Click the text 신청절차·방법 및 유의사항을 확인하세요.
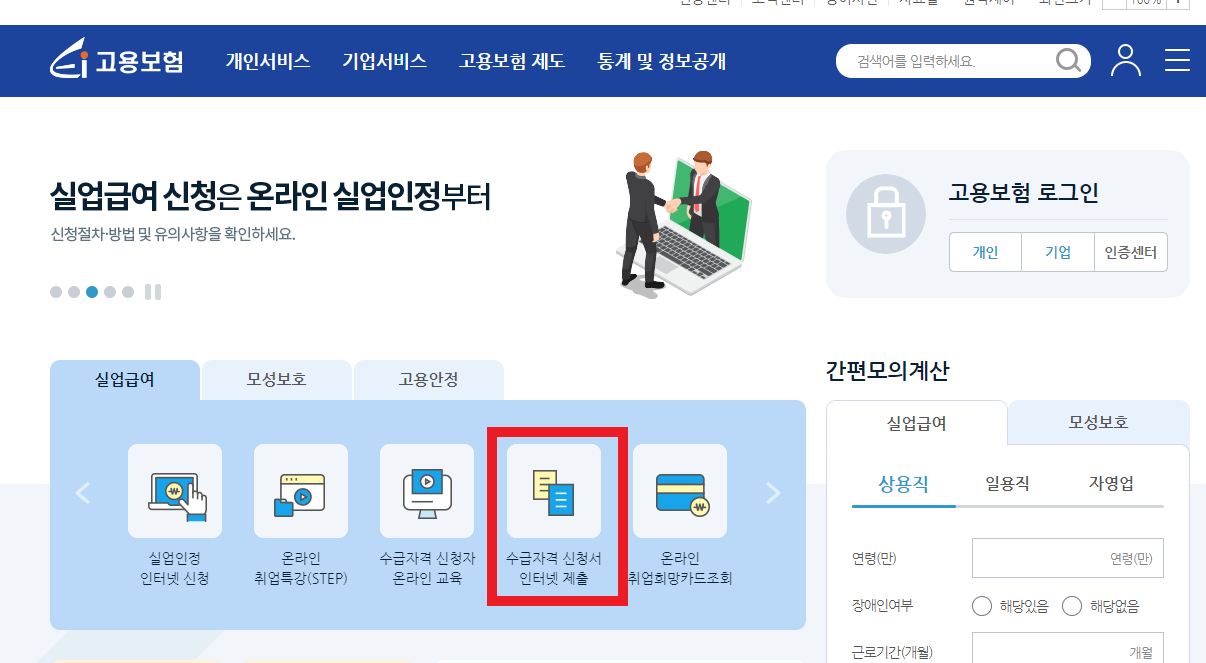 pos(173,236)
